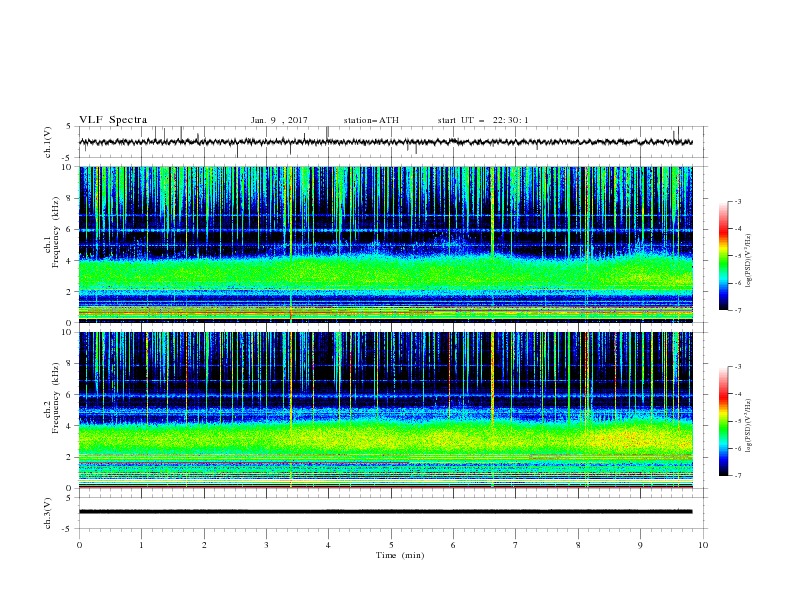Screen dimensions: 792x612
Task: Click the log(PSD) label beside ch.1 colorbar
Action: pyautogui.click(x=748, y=261)
